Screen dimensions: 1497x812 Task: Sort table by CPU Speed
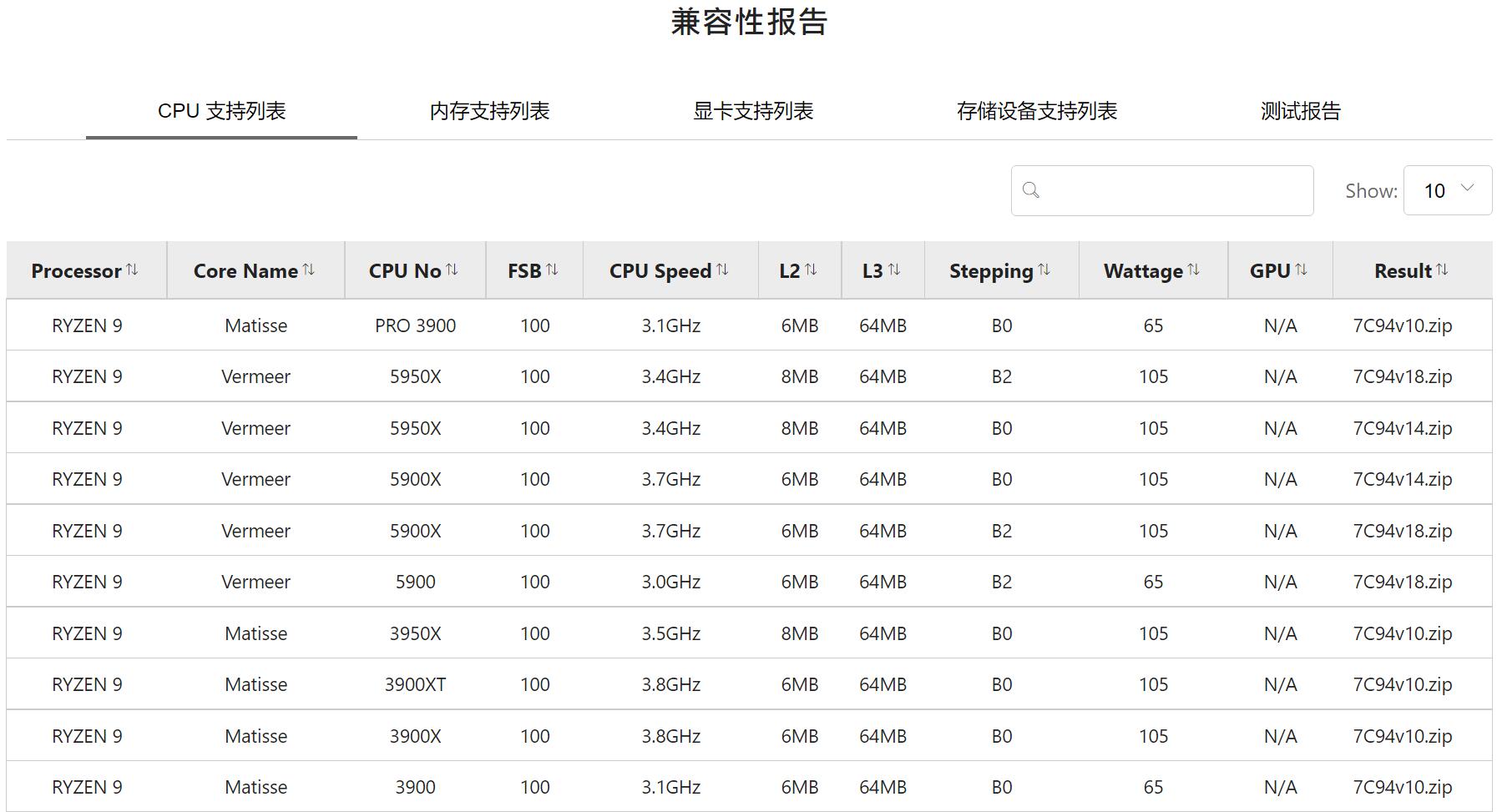pyautogui.click(x=669, y=270)
